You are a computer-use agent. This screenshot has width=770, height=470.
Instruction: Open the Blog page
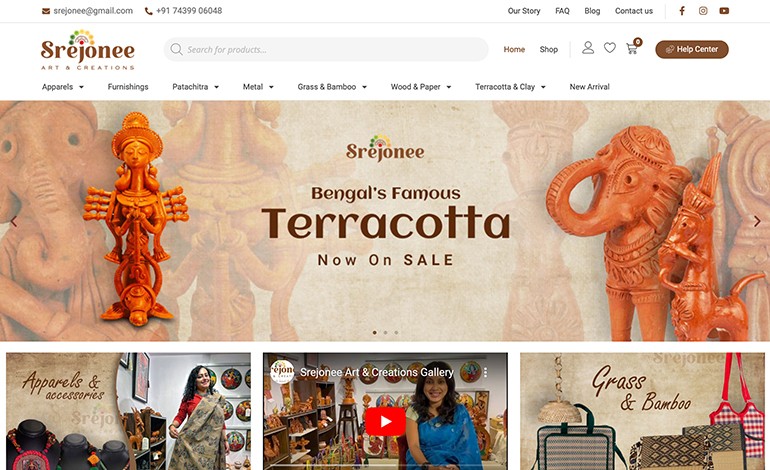[592, 11]
